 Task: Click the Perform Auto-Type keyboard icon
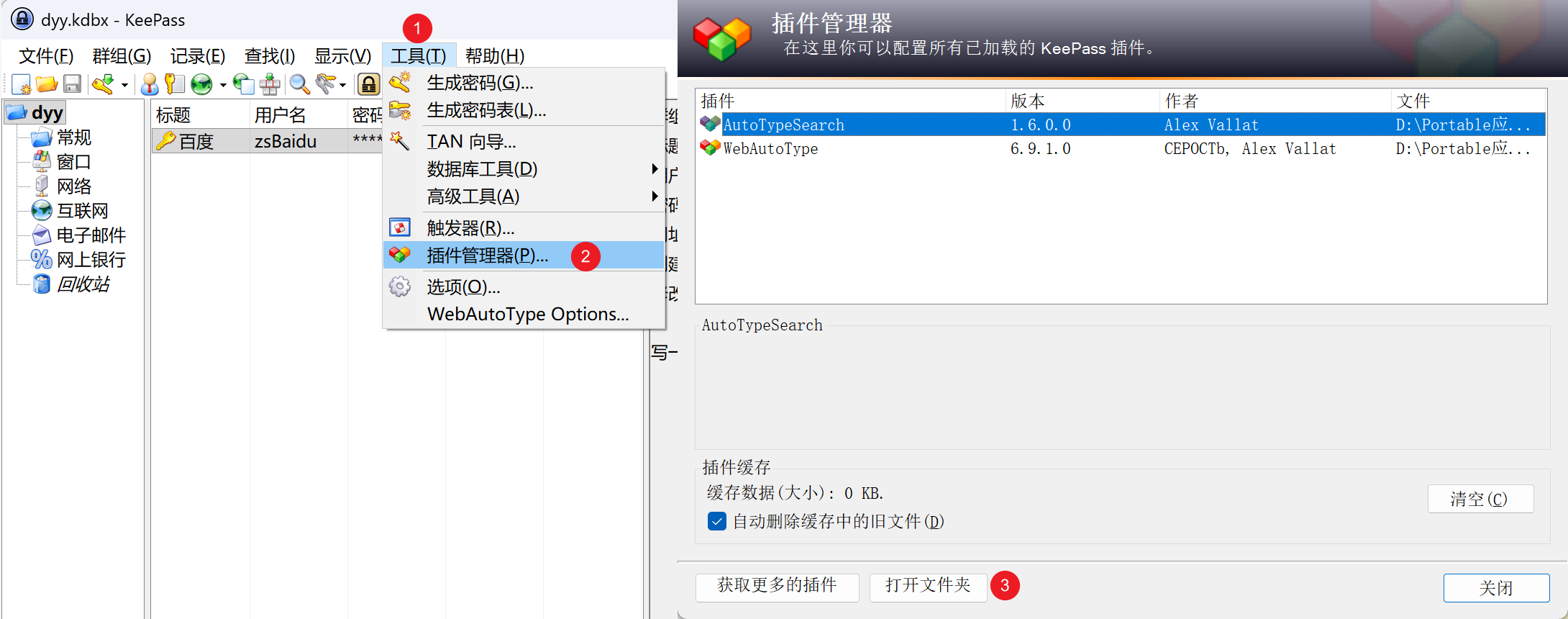[270, 84]
